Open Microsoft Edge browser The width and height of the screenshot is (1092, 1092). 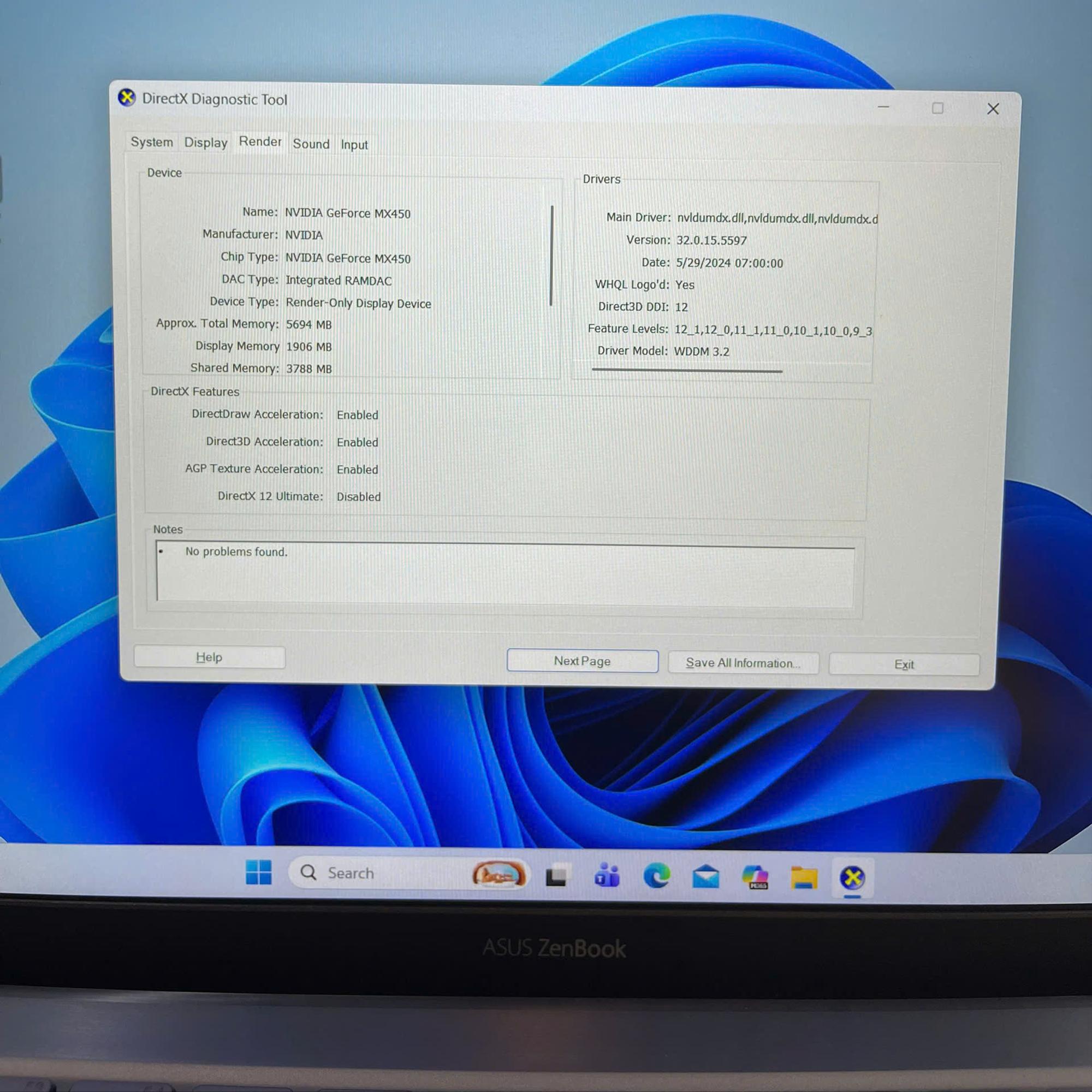[x=657, y=875]
